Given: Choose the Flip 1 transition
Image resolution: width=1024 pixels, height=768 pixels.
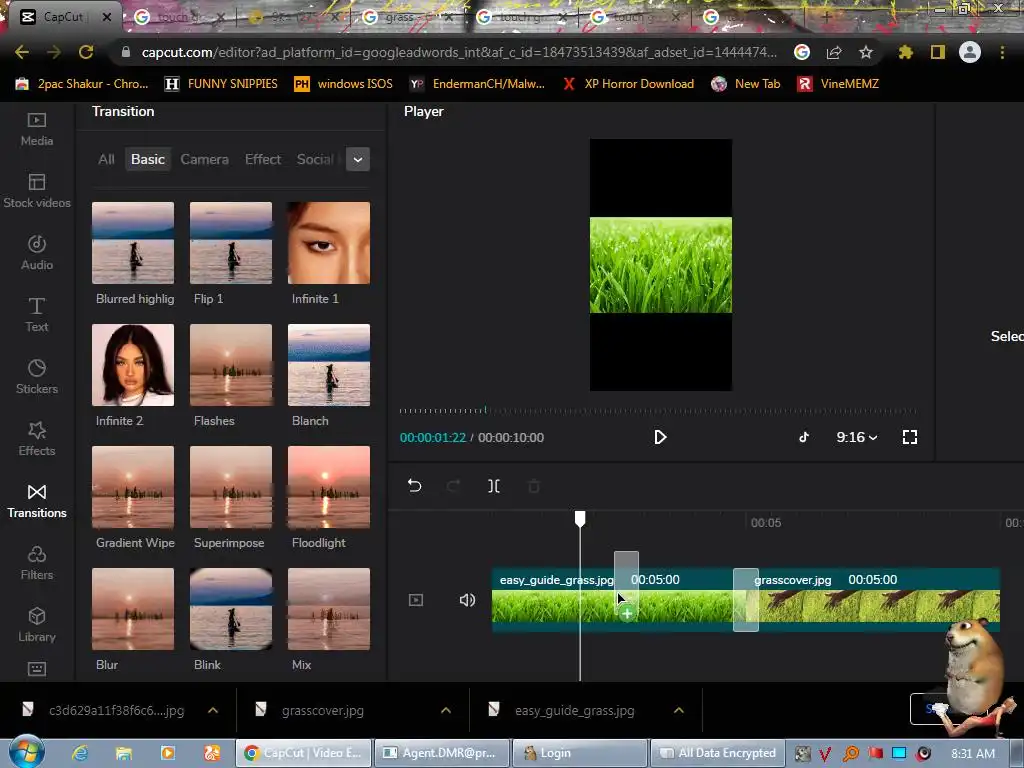Looking at the screenshot, I should tap(231, 243).
